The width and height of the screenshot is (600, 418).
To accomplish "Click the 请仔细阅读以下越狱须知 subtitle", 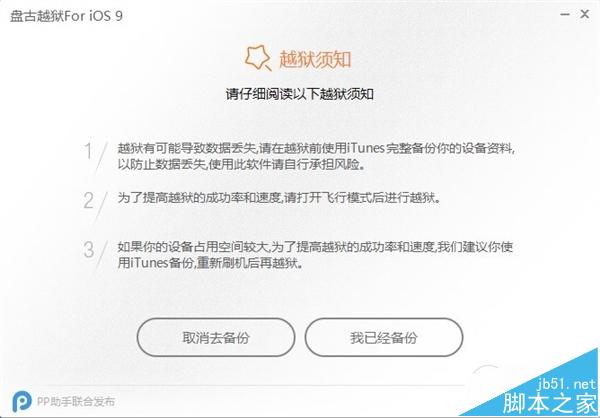I will tap(300, 94).
